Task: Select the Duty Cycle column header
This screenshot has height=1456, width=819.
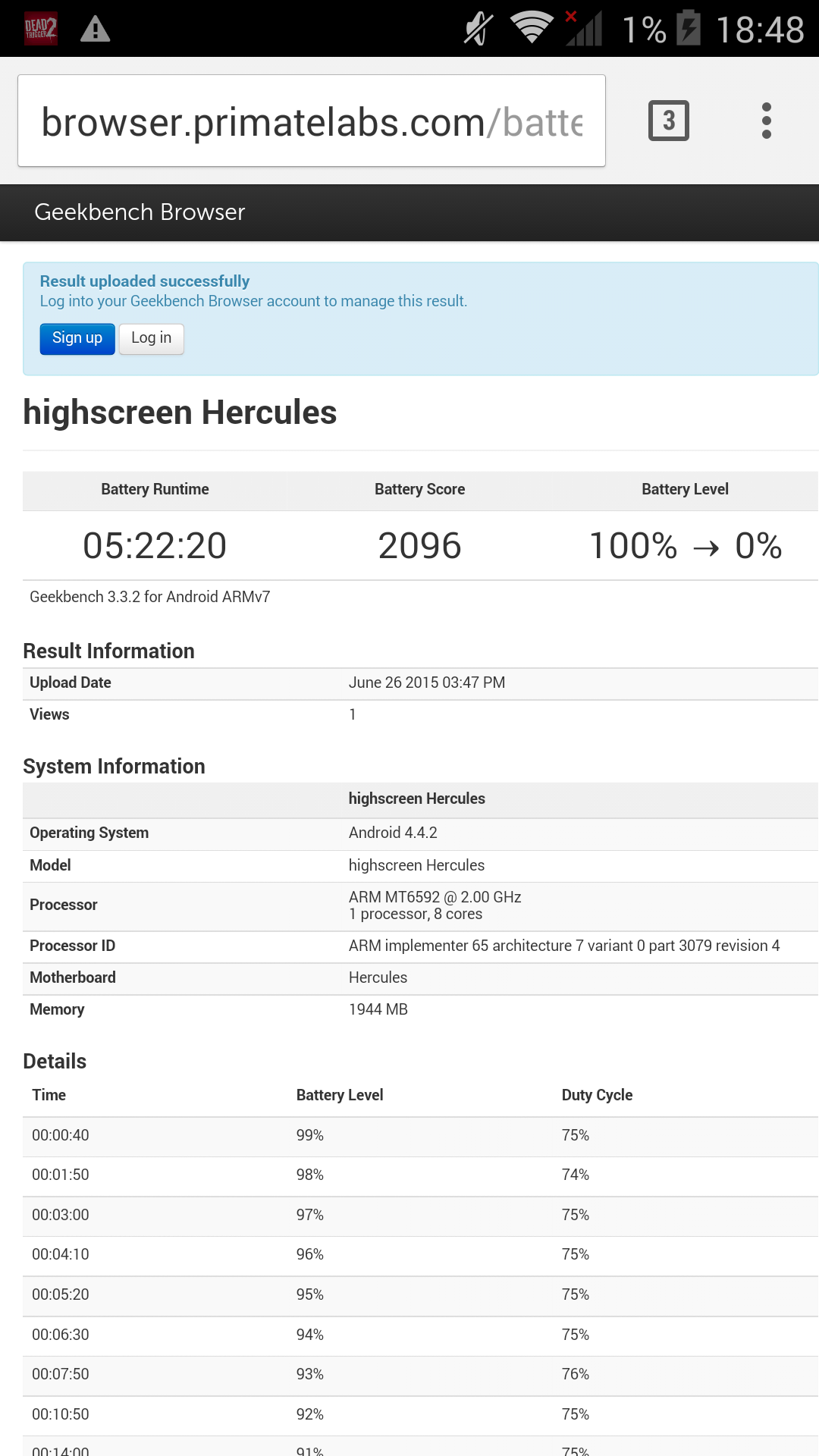Action: (597, 1095)
